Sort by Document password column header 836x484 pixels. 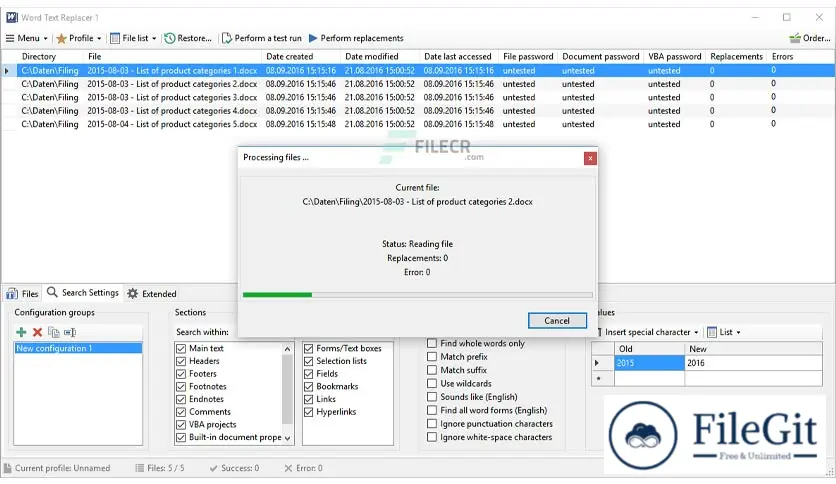pyautogui.click(x=600, y=57)
